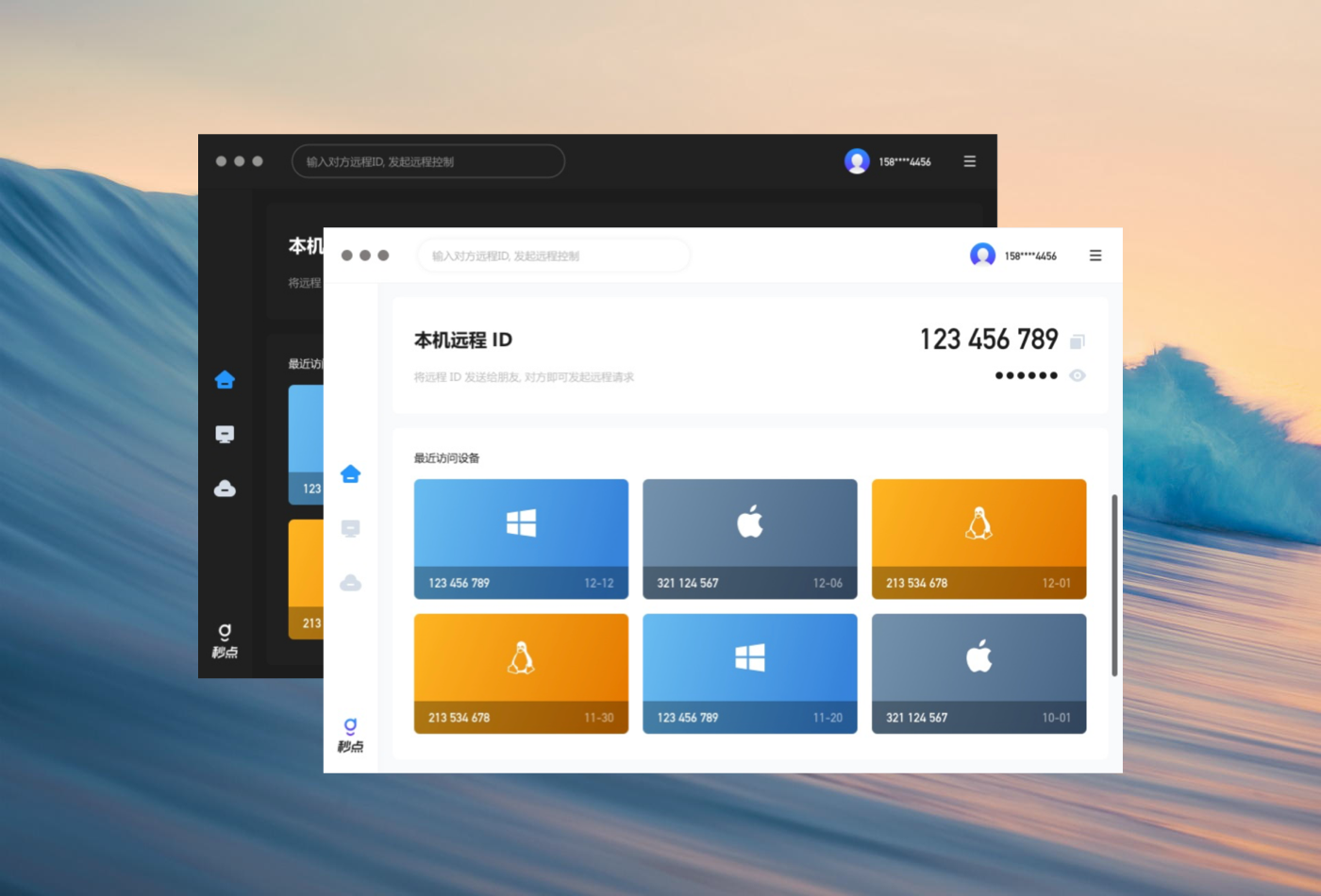The image size is (1321, 896).
Task: Copy the local remote ID 123 456 789
Action: [1078, 341]
